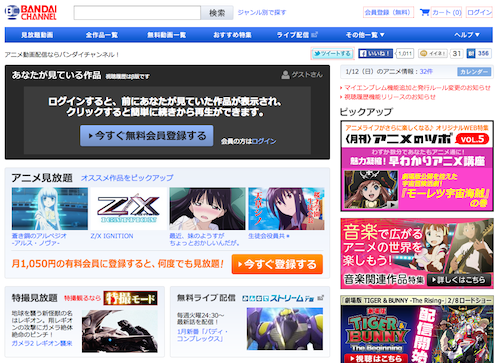Open the 見放題動画 menu item

[37, 35]
